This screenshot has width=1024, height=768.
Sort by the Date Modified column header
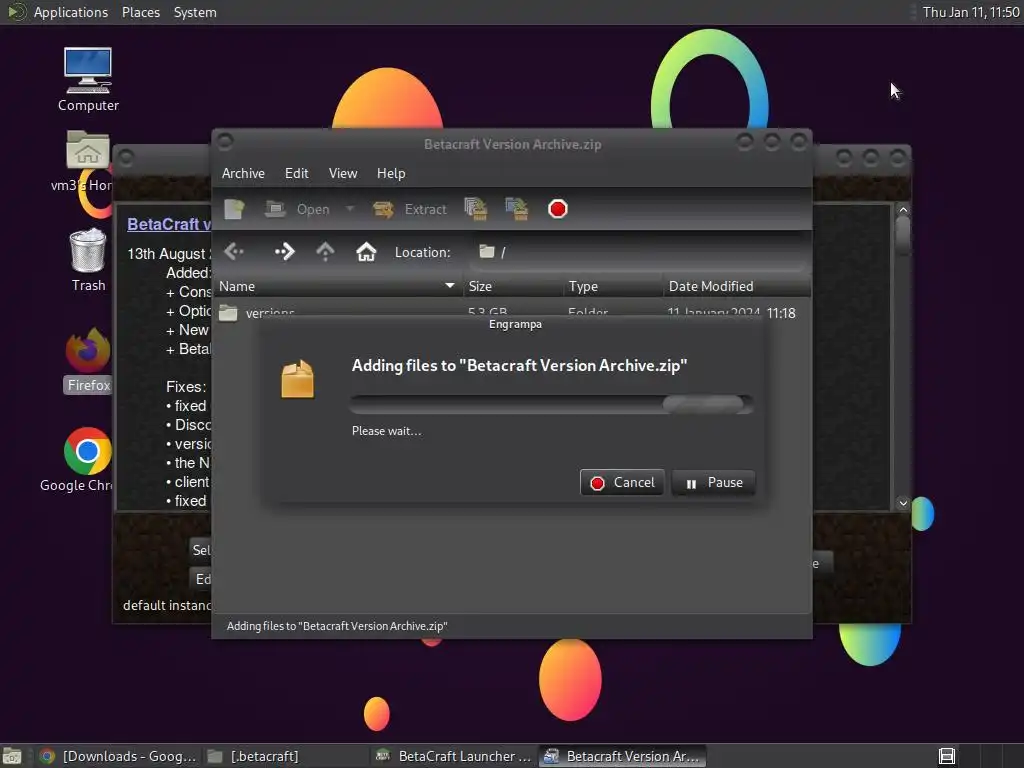point(737,286)
